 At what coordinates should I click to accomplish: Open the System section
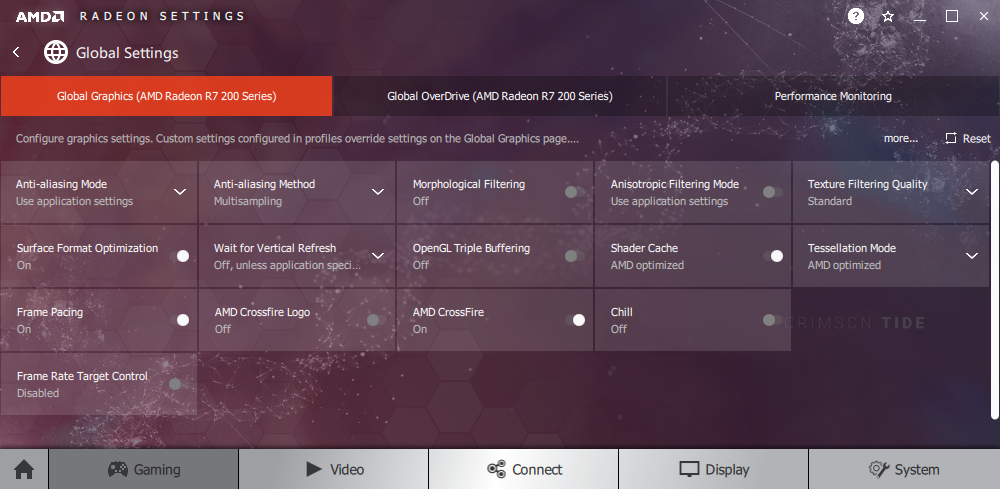coord(904,470)
